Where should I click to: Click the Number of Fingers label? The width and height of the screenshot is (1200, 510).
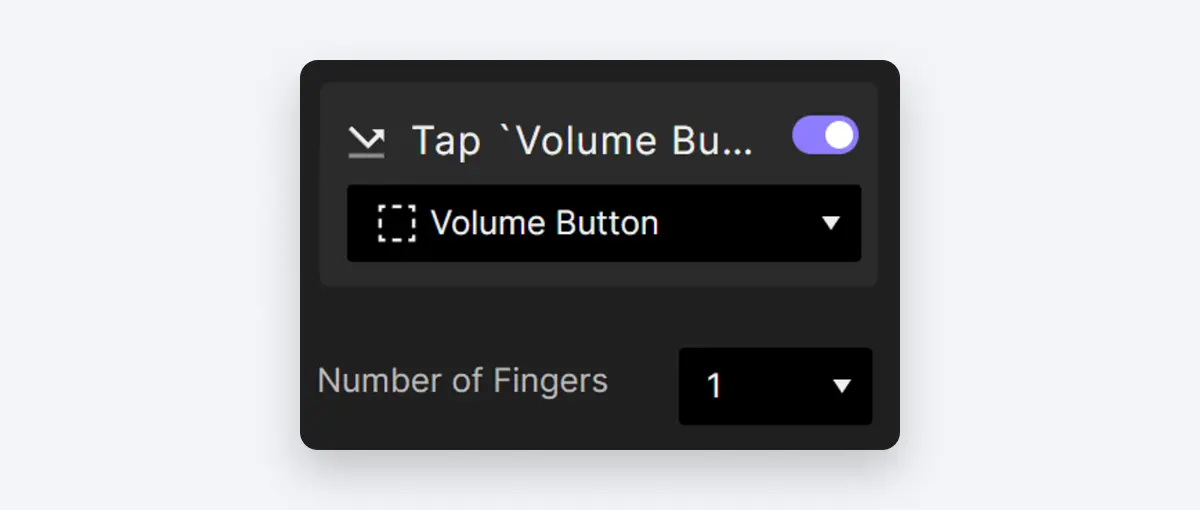tap(462, 381)
